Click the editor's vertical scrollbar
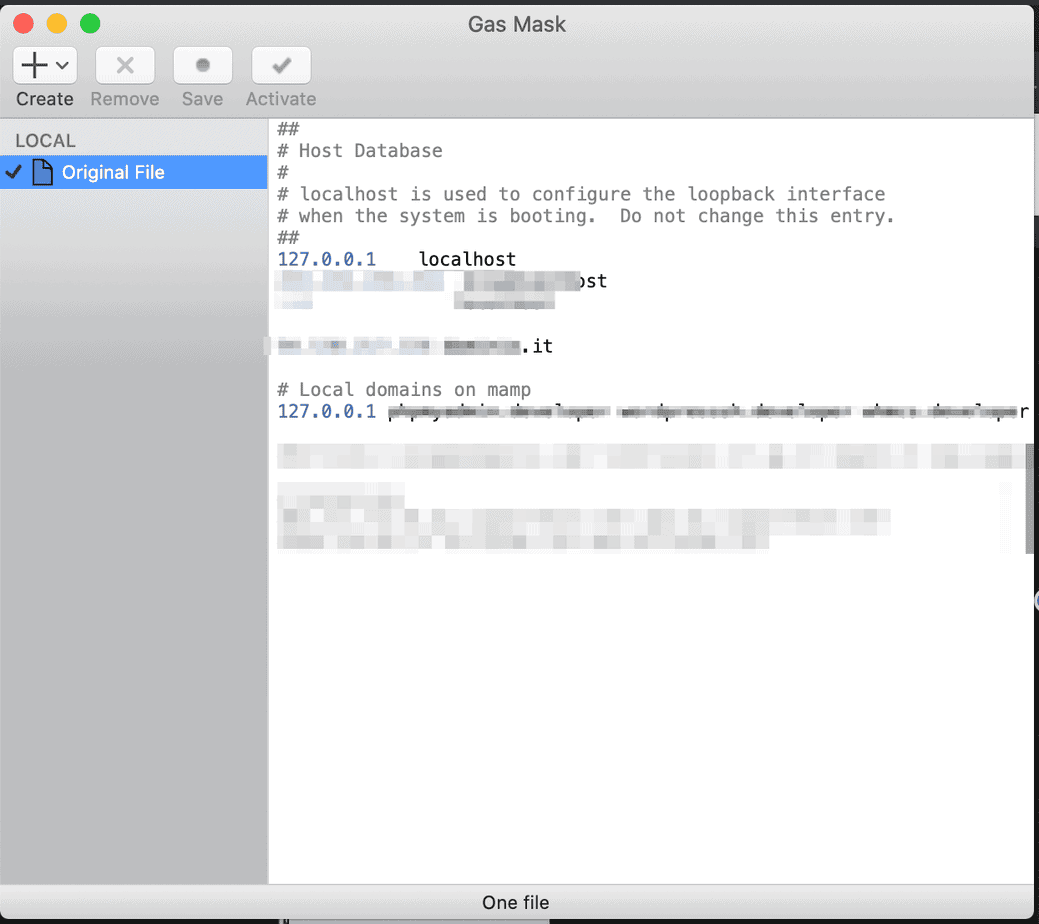1039x924 pixels. tap(1029, 515)
